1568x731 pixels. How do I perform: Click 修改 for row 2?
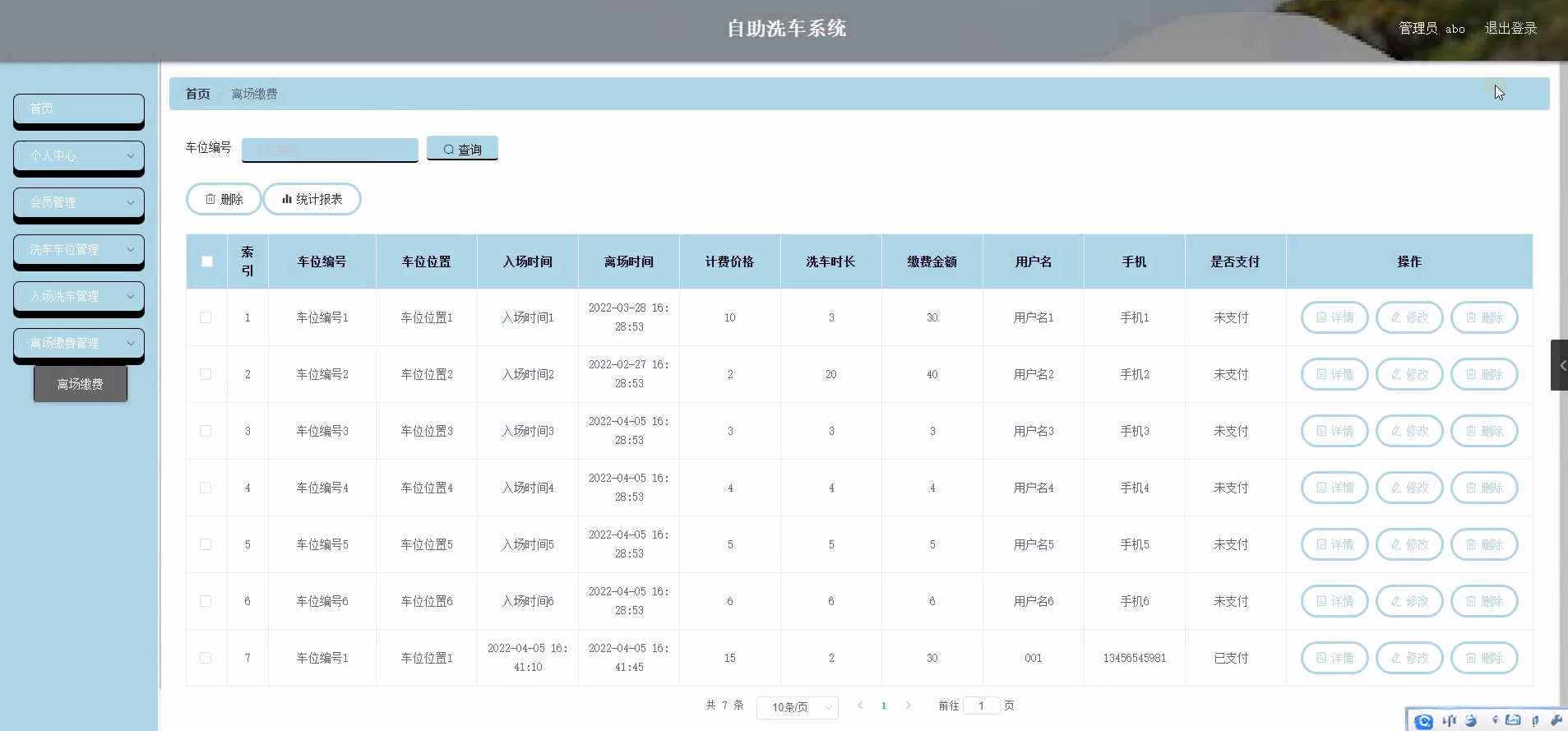point(1409,374)
